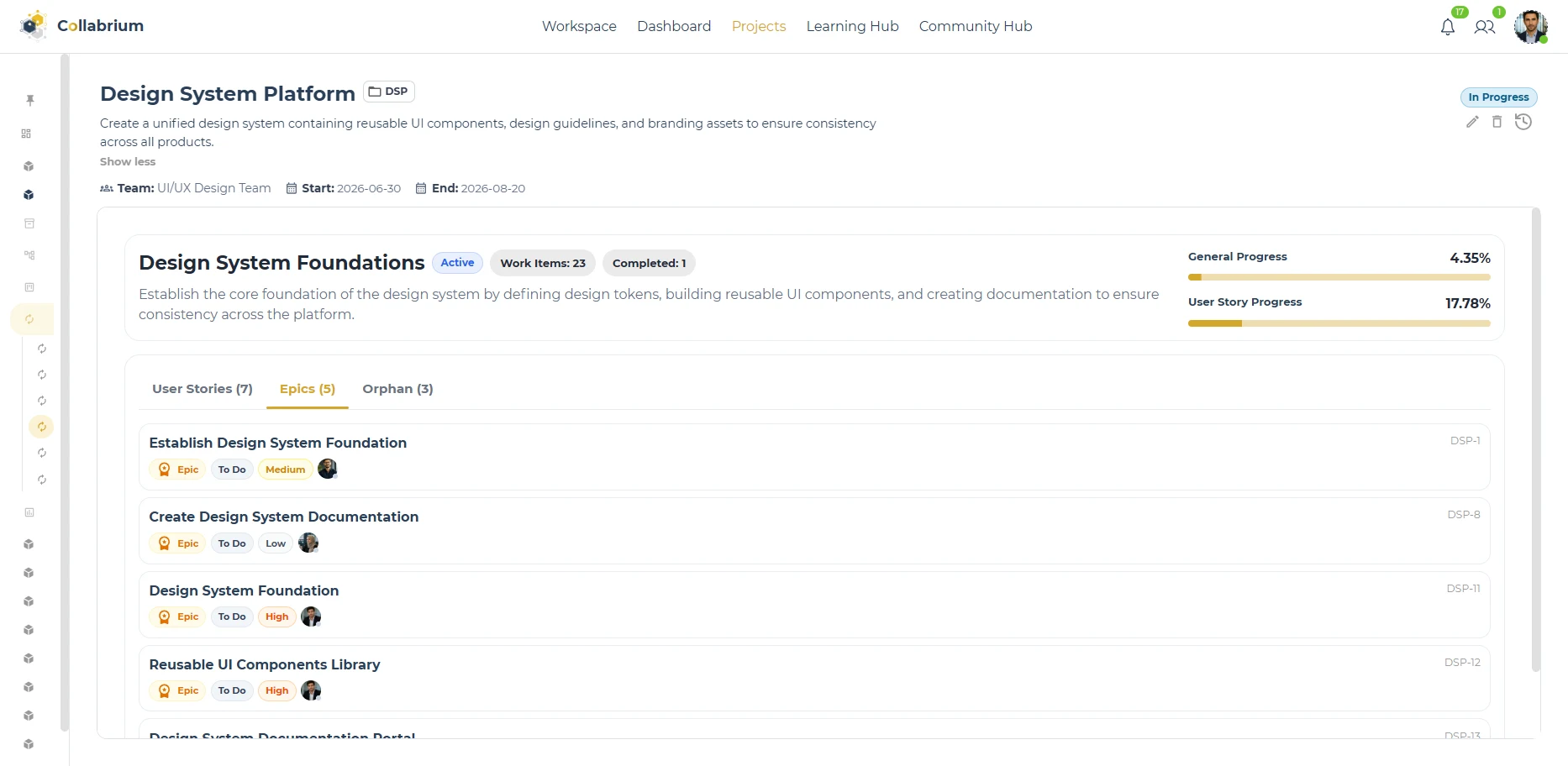Open the grid dashboard icon in sidebar
The width and height of the screenshot is (1568, 766).
[x=26, y=134]
